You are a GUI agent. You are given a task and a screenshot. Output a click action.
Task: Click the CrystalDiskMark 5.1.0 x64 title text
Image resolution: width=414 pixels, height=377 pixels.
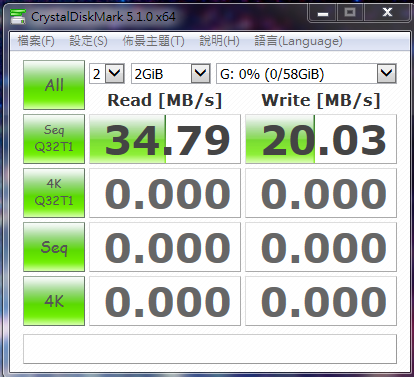point(103,17)
